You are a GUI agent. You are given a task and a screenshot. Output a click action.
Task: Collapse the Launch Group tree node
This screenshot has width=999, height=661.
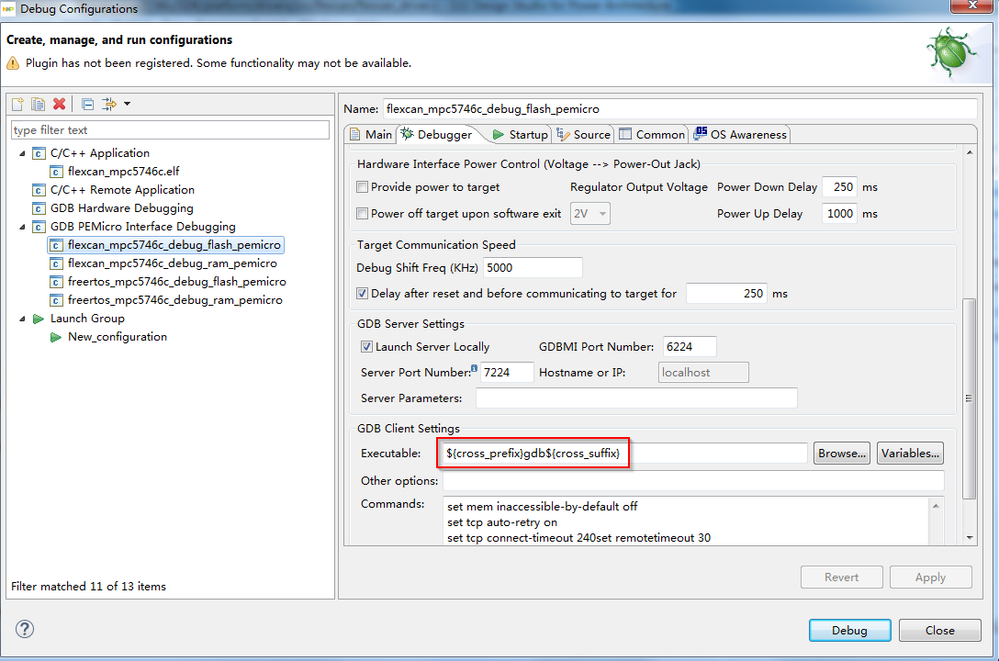click(22, 319)
